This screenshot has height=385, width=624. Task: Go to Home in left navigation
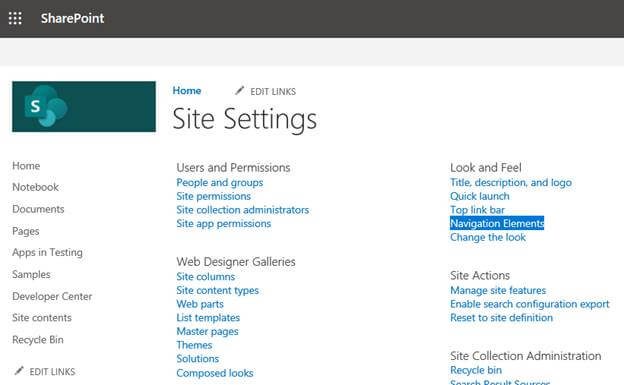point(26,166)
